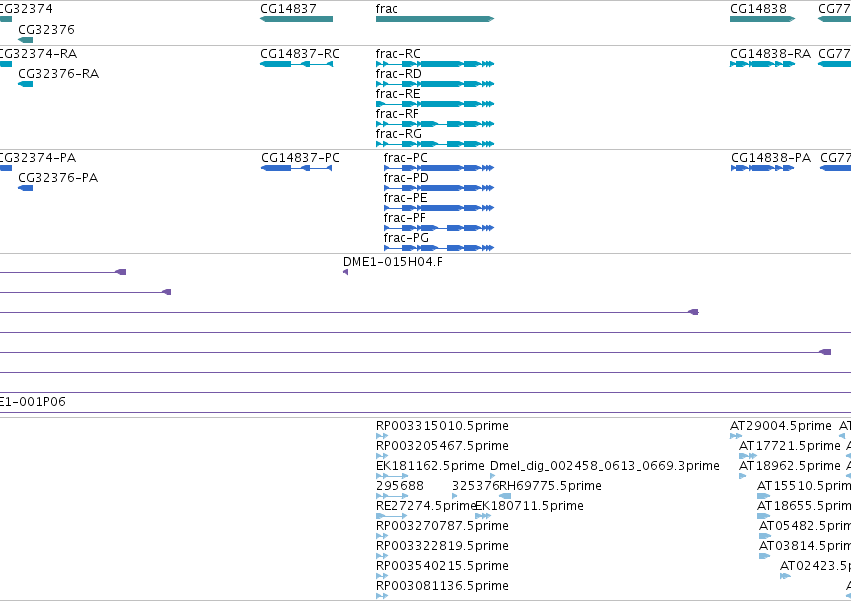851x601 pixels.
Task: Click the frac-RC transcript label
Action: [398, 54]
